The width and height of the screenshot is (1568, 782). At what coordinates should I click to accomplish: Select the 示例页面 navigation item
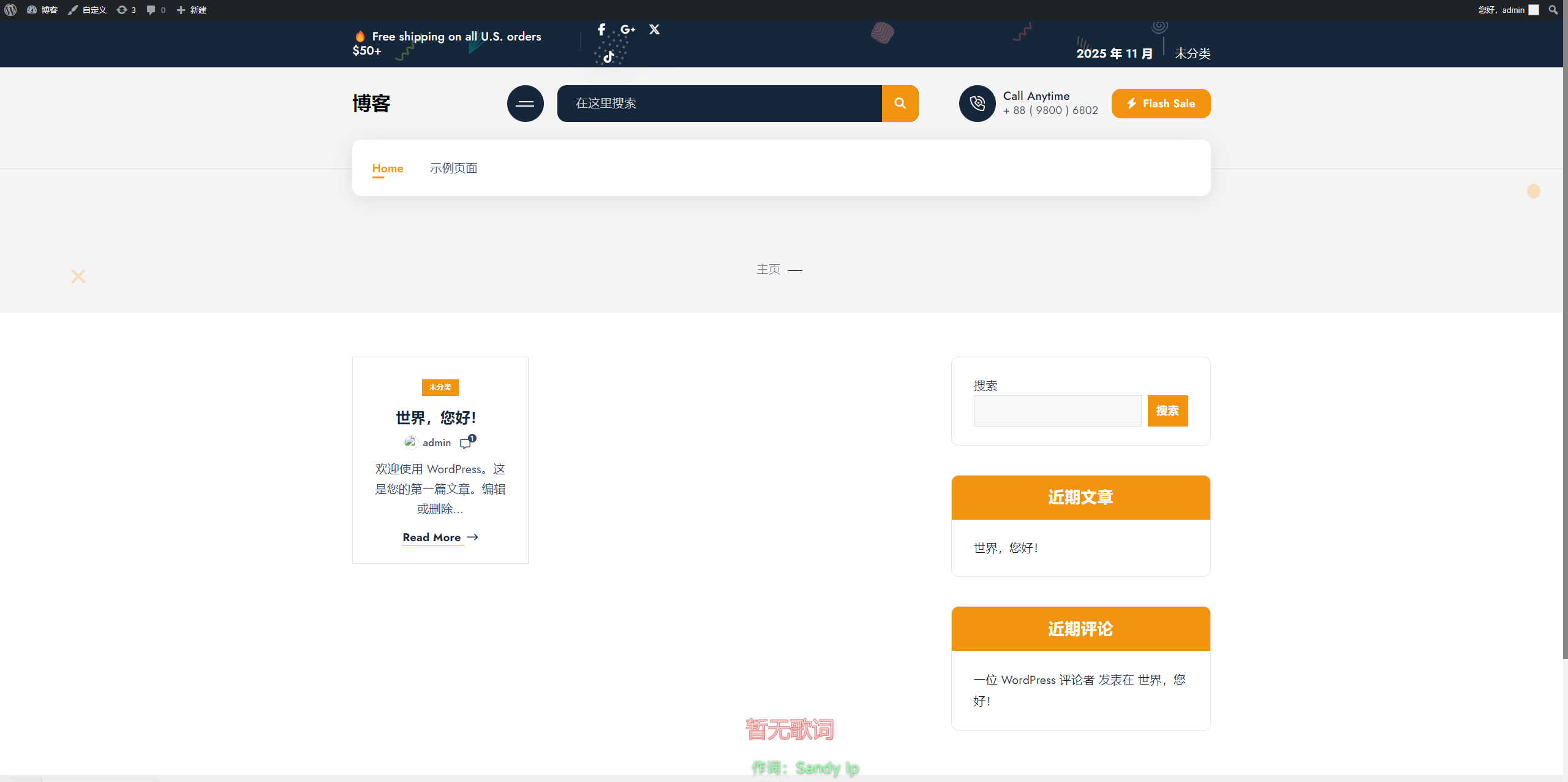coord(453,169)
